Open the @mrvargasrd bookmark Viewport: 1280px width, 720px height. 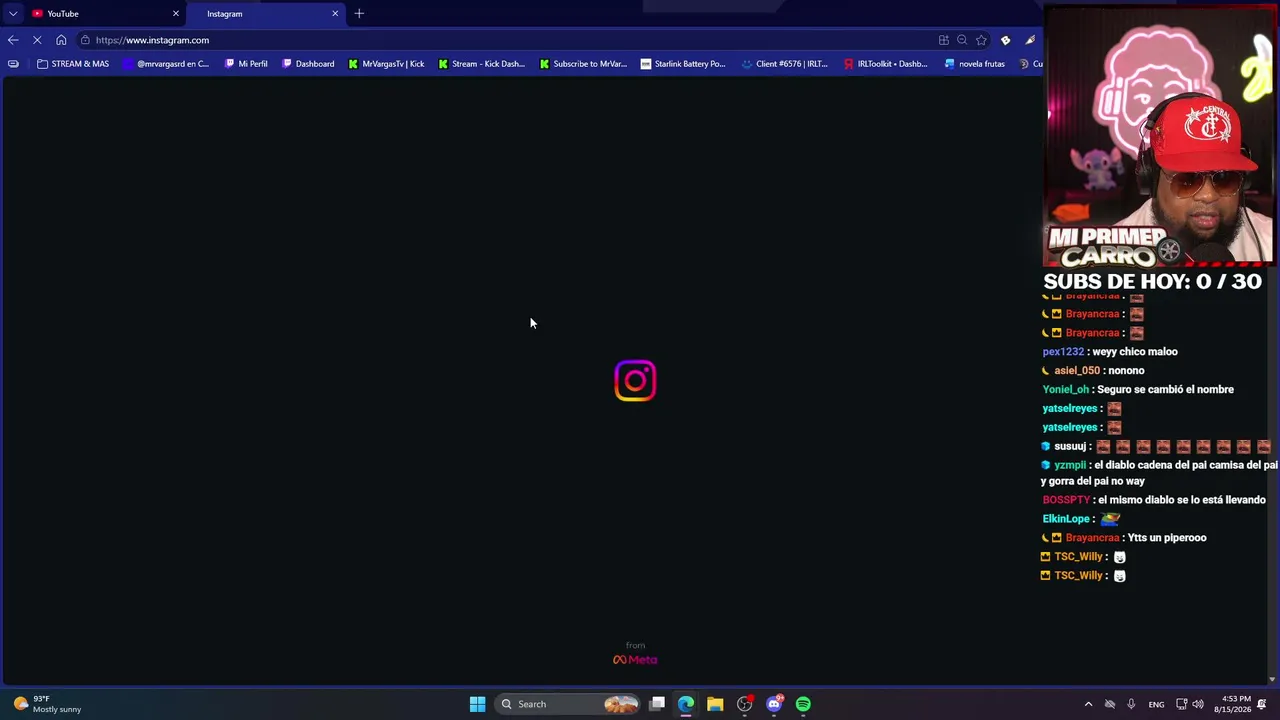[x=166, y=64]
